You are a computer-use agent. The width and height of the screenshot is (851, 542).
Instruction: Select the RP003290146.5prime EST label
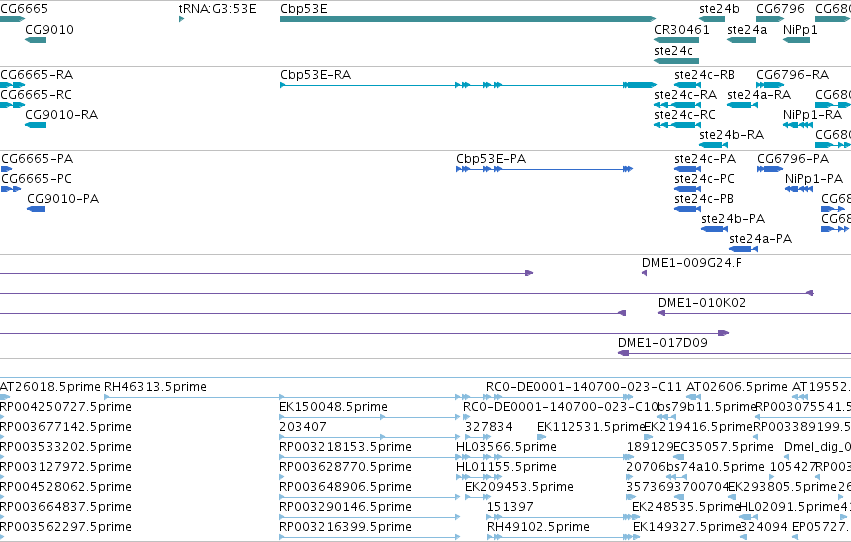[345, 507]
